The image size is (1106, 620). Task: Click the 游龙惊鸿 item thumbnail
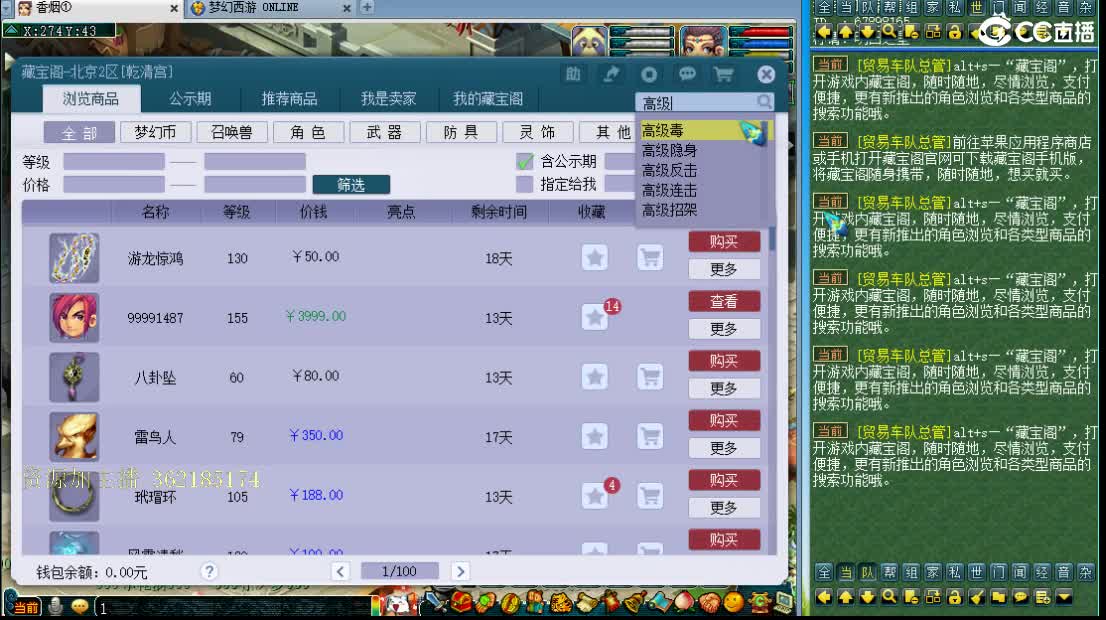[74, 258]
